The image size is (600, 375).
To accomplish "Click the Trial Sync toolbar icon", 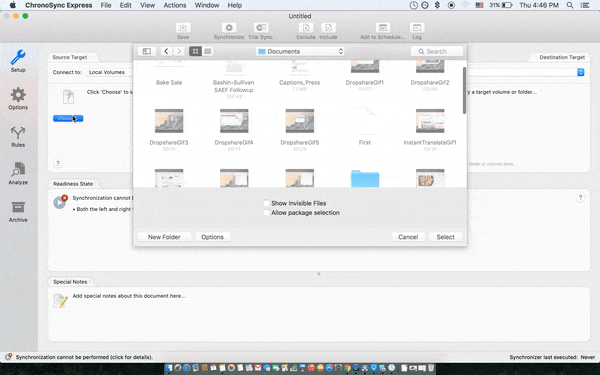I will (261, 28).
